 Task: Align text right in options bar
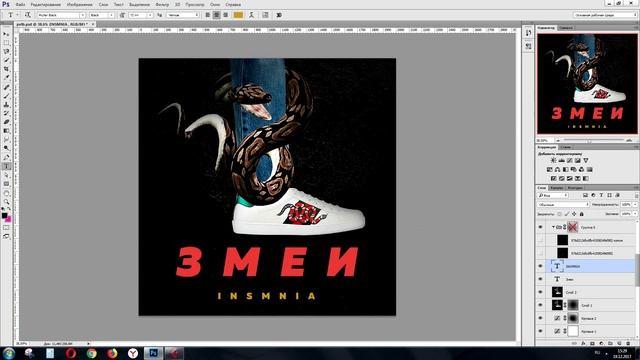click(225, 15)
